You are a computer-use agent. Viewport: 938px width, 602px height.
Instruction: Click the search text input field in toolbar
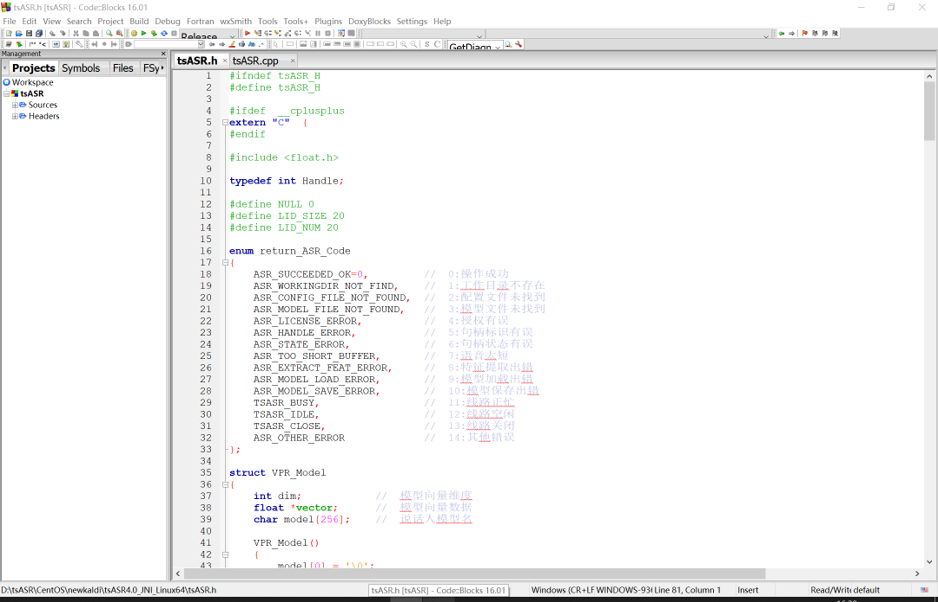click(166, 44)
